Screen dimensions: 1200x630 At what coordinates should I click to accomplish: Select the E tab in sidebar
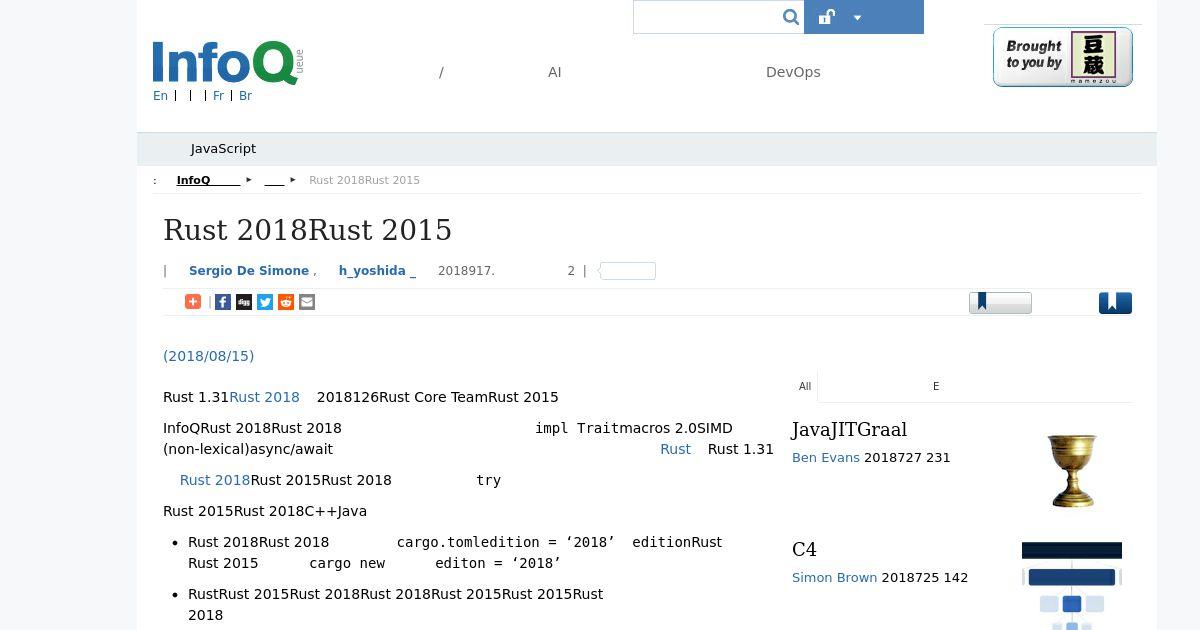pos(936,386)
